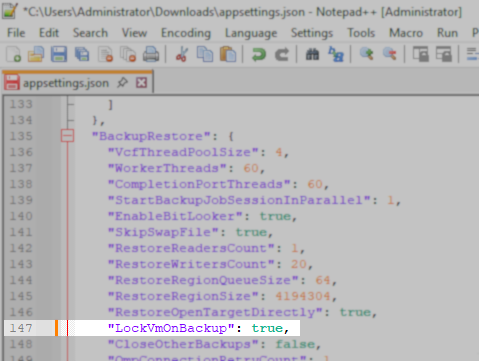Open the Run menu
The image size is (479, 361).
tap(447, 33)
